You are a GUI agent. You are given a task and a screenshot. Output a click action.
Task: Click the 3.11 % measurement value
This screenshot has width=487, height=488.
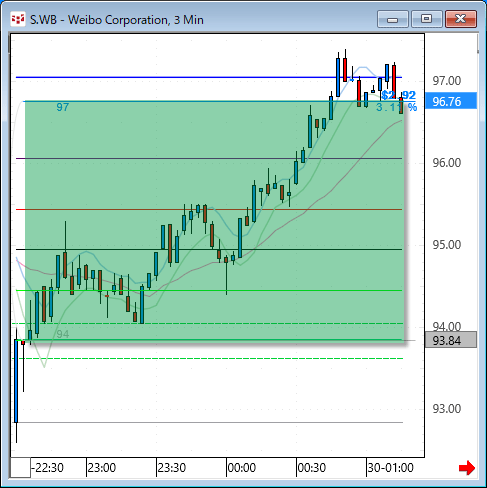397,107
